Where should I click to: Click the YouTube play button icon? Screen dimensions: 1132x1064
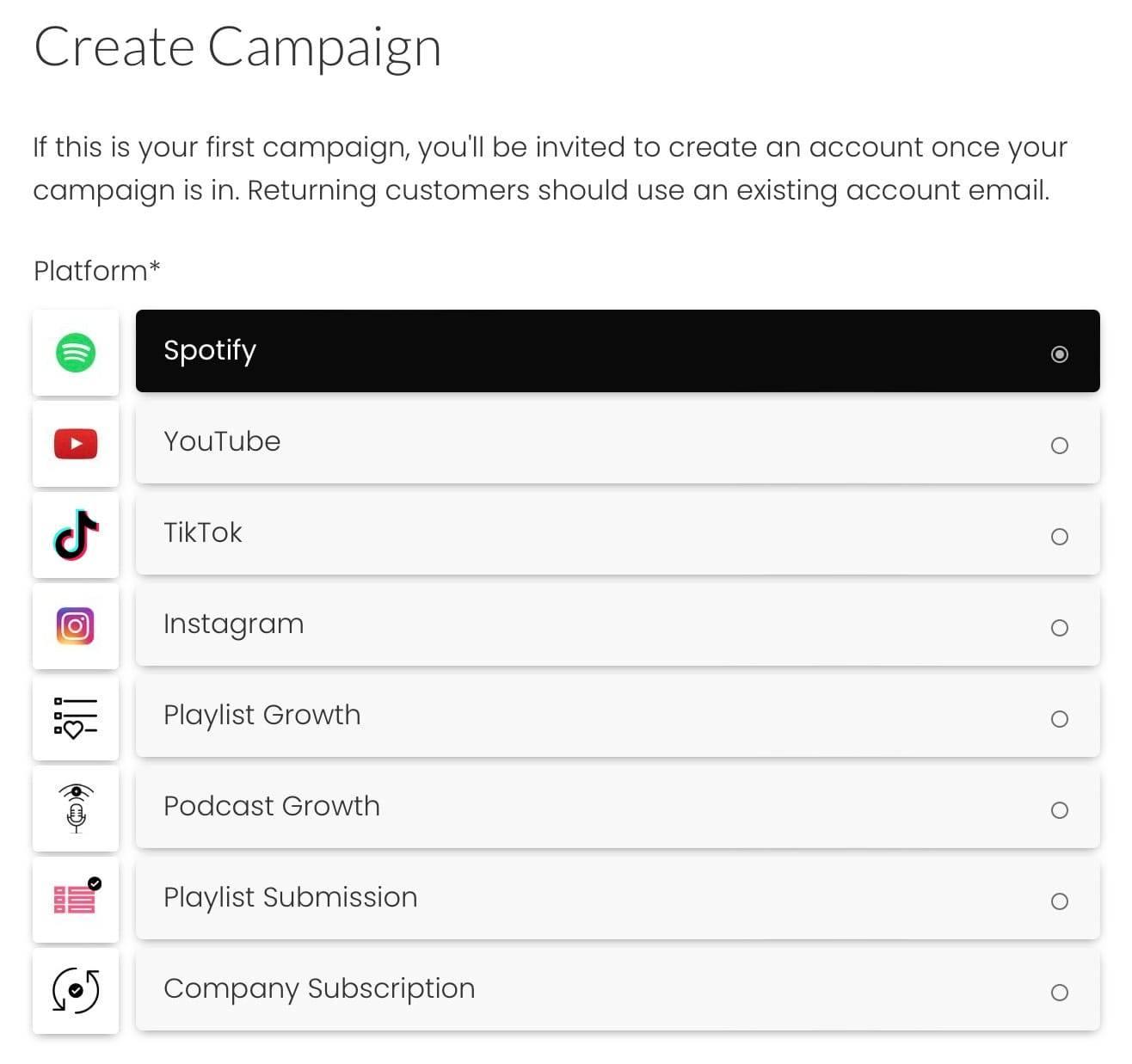(76, 444)
